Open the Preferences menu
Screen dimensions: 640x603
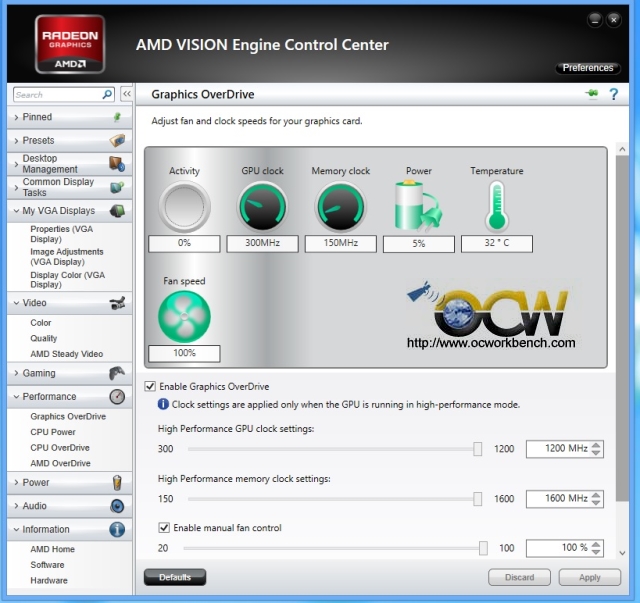pos(588,68)
